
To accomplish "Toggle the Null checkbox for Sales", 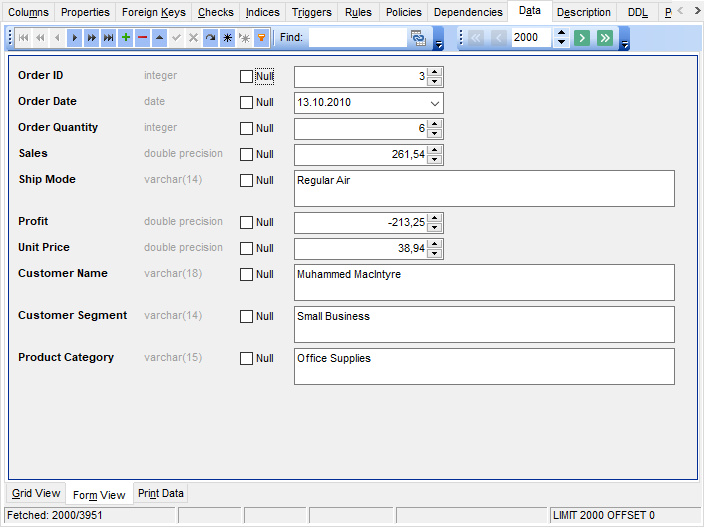I will pos(246,155).
